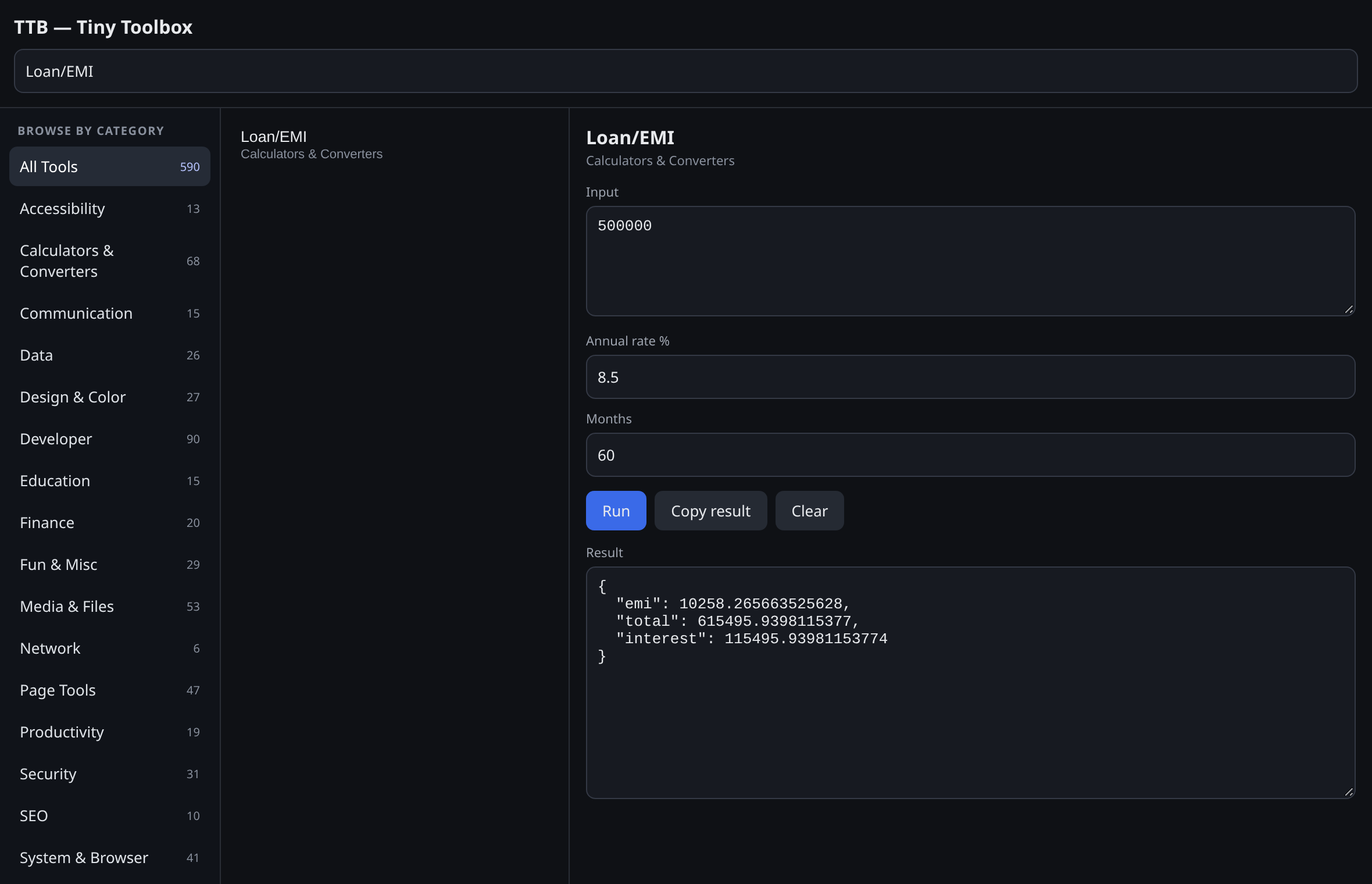The image size is (1372, 884).
Task: Select the Education category
Action: tap(110, 480)
